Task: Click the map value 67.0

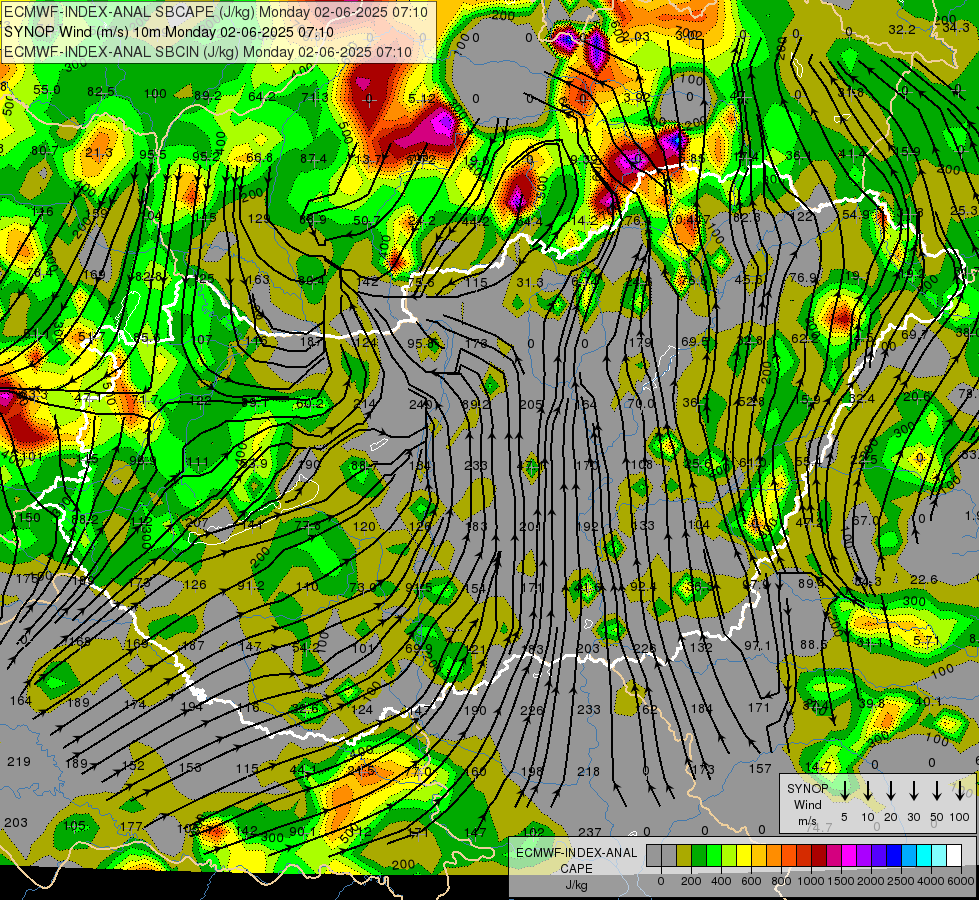Action: point(865,520)
